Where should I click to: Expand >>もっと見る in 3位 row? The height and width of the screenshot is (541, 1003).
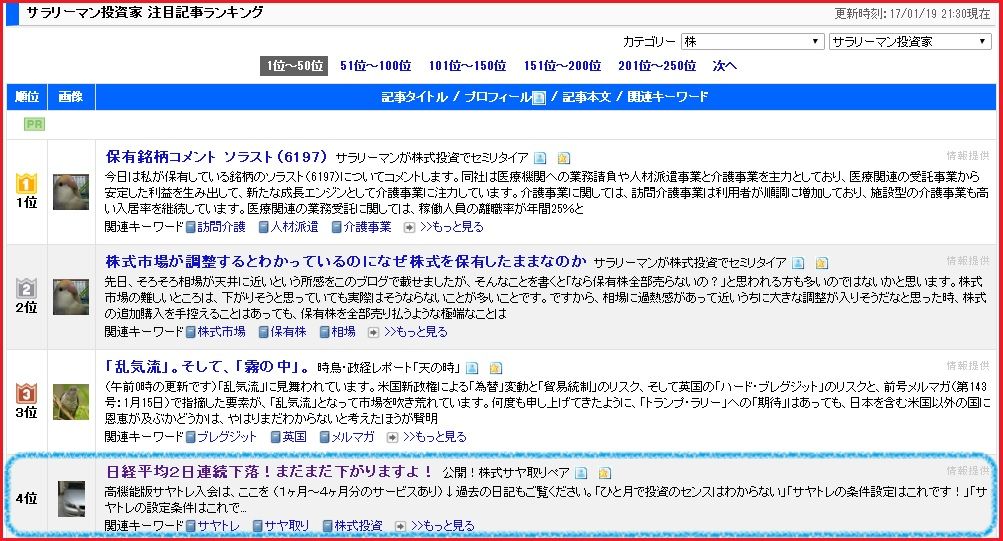(x=435, y=436)
